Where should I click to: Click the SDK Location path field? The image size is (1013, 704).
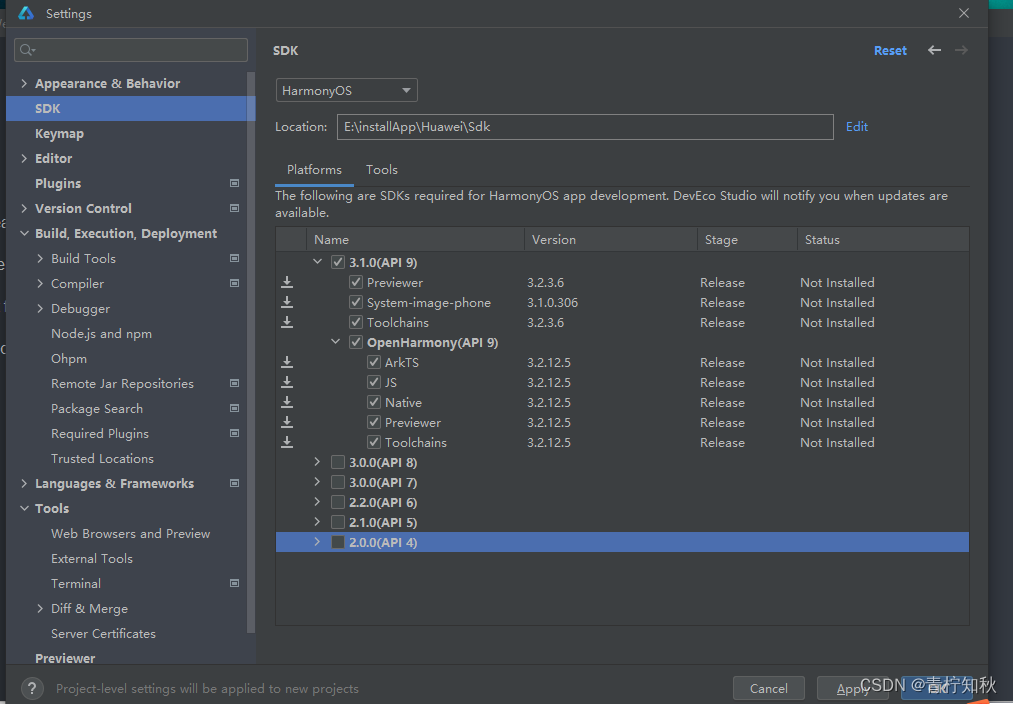(x=585, y=127)
